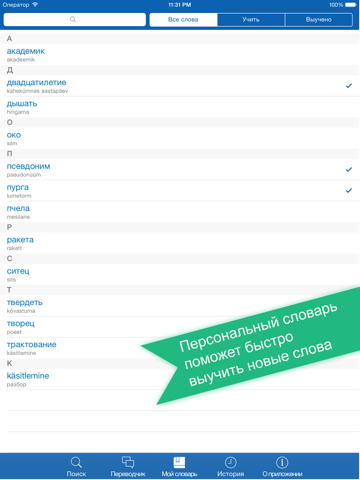Toggle the checkmark for псевдоним
The image size is (360, 480).
(x=349, y=169)
